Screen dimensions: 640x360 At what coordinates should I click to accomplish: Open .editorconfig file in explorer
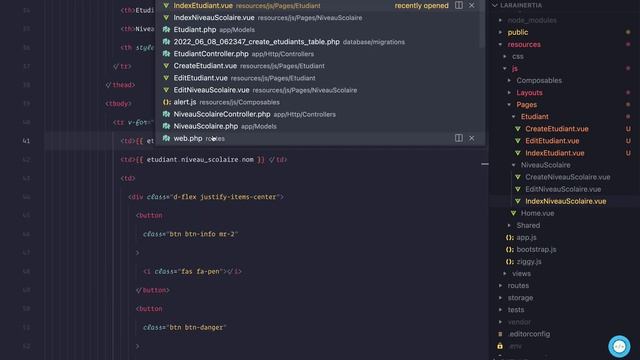coord(529,334)
